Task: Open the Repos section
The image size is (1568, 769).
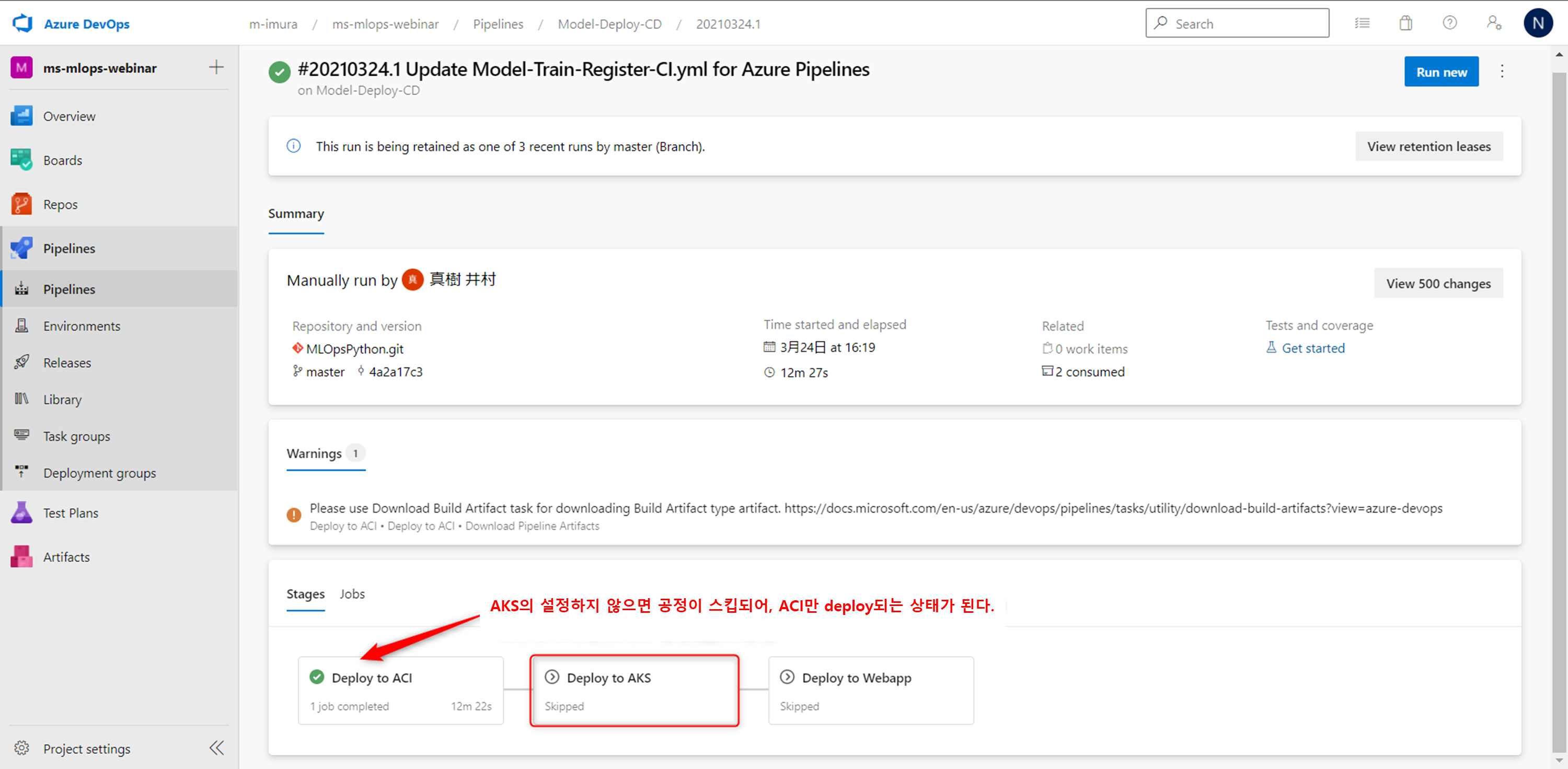Action: pyautogui.click(x=60, y=204)
